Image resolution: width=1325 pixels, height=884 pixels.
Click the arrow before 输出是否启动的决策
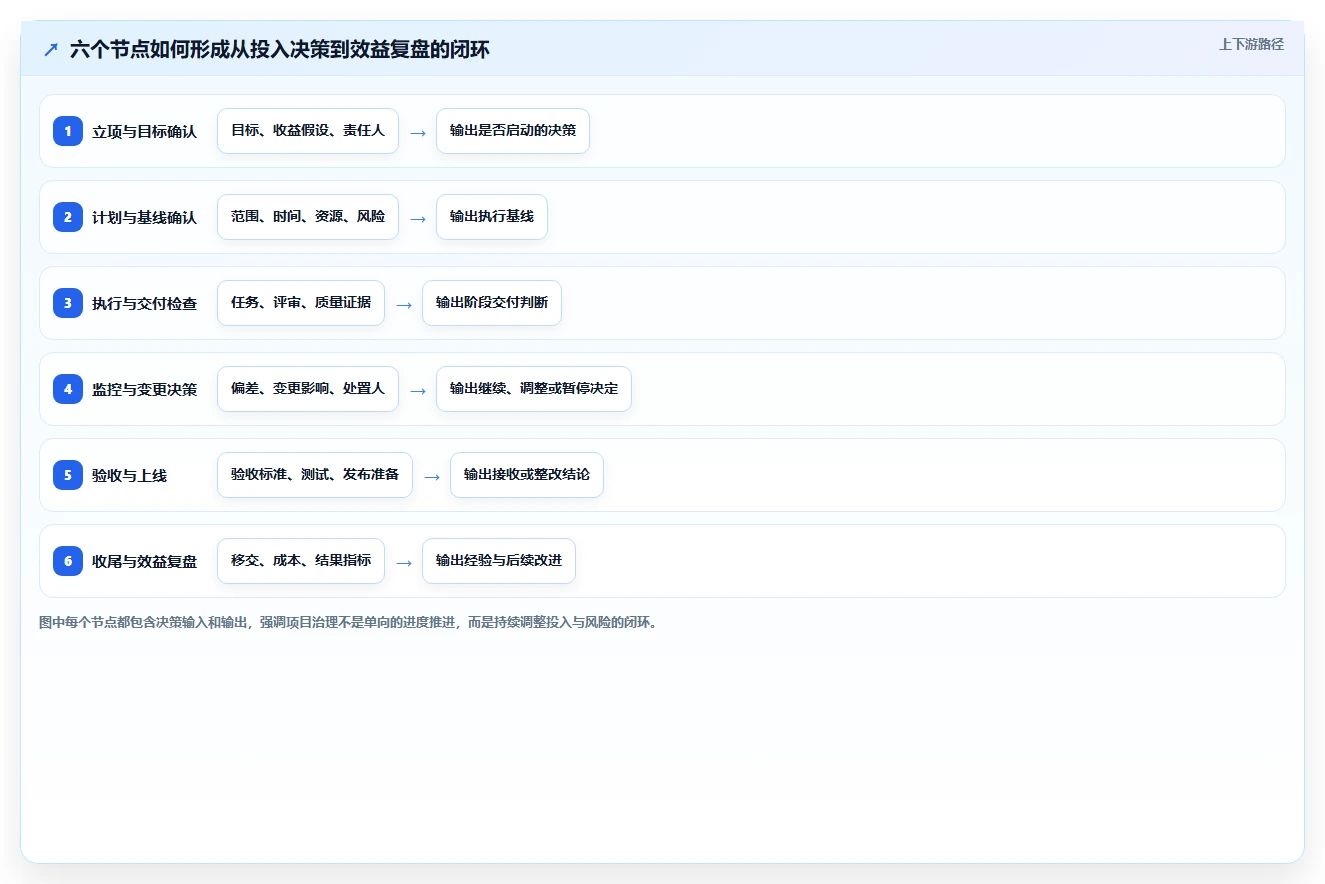[418, 132]
